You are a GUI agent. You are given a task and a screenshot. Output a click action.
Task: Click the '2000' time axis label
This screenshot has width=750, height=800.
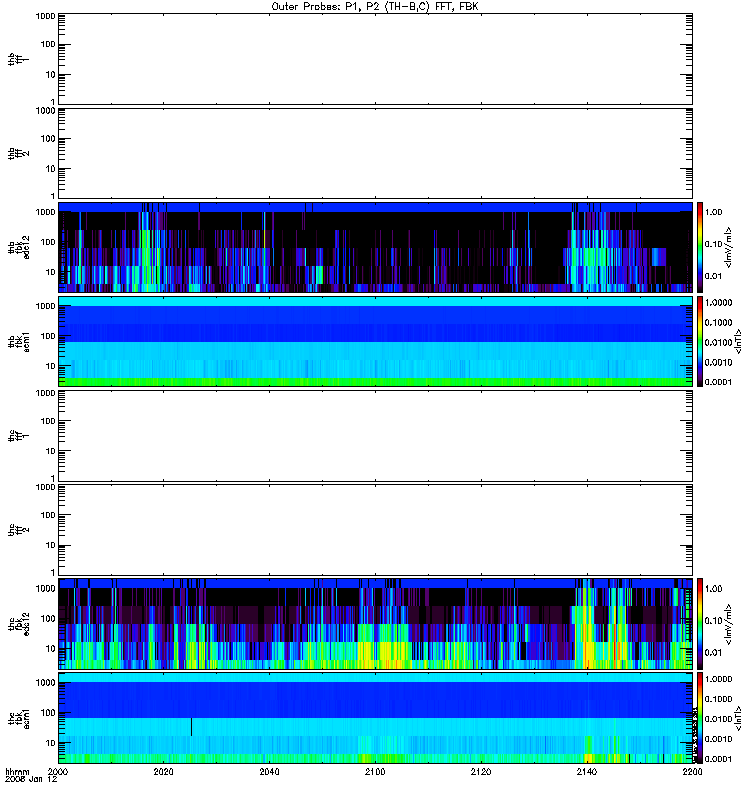[x=58, y=772]
